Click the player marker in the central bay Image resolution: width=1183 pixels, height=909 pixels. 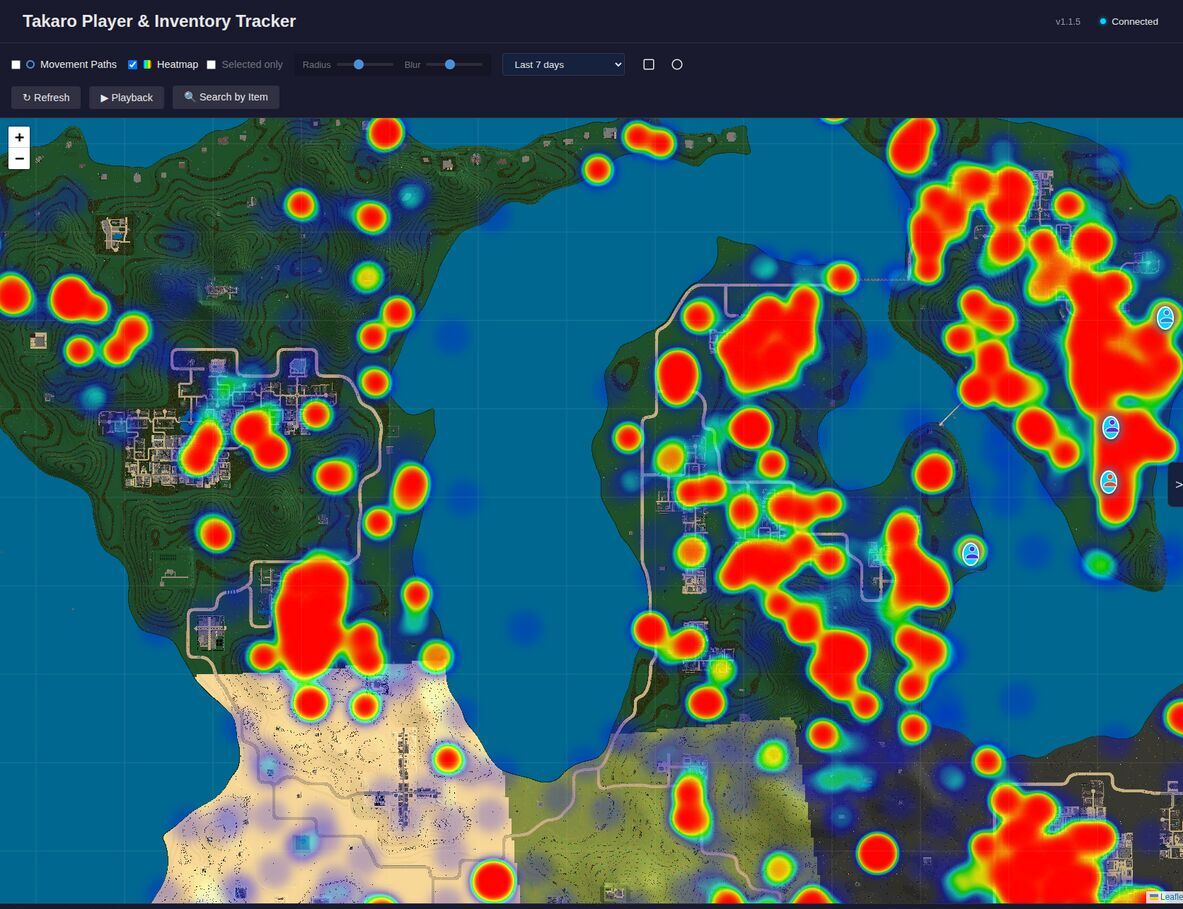pyautogui.click(x=971, y=552)
